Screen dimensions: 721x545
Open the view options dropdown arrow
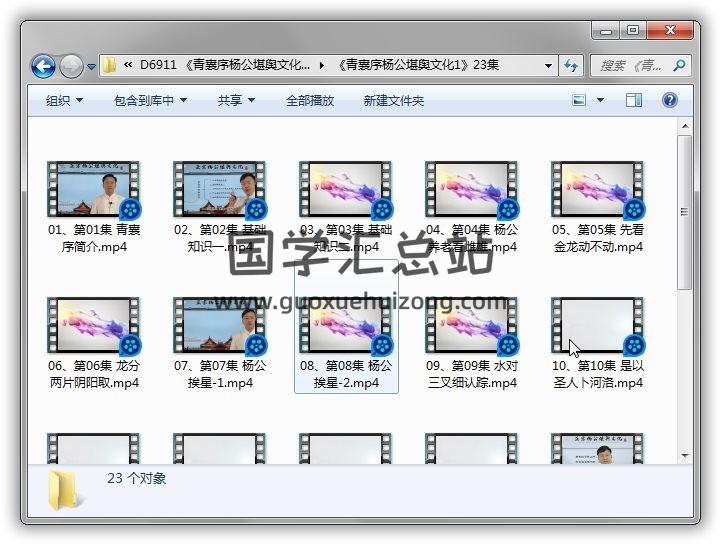[600, 100]
